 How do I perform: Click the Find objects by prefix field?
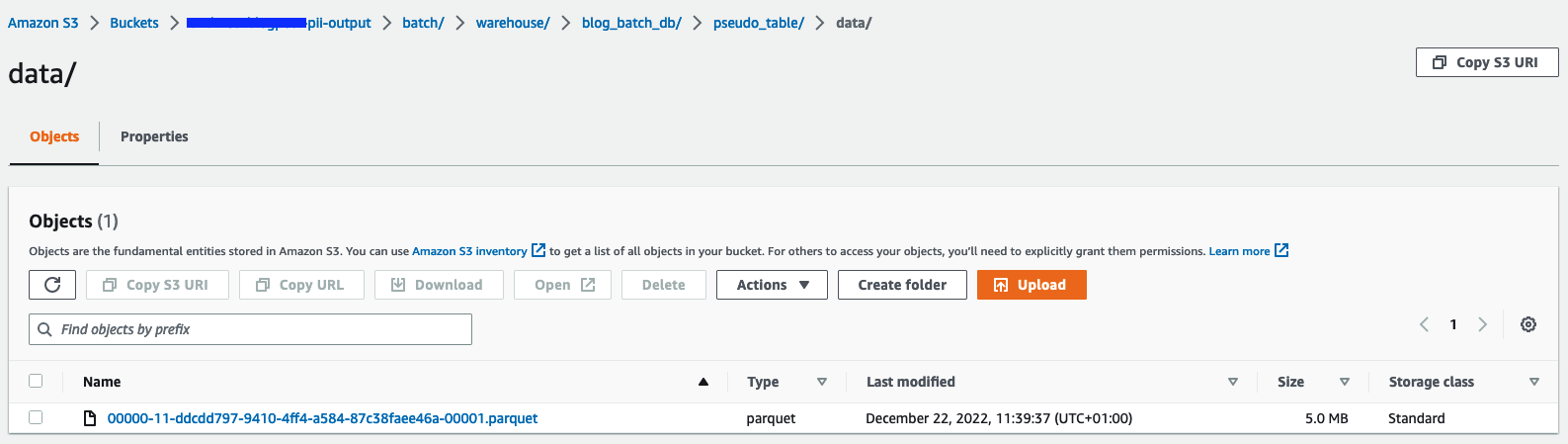coord(257,329)
